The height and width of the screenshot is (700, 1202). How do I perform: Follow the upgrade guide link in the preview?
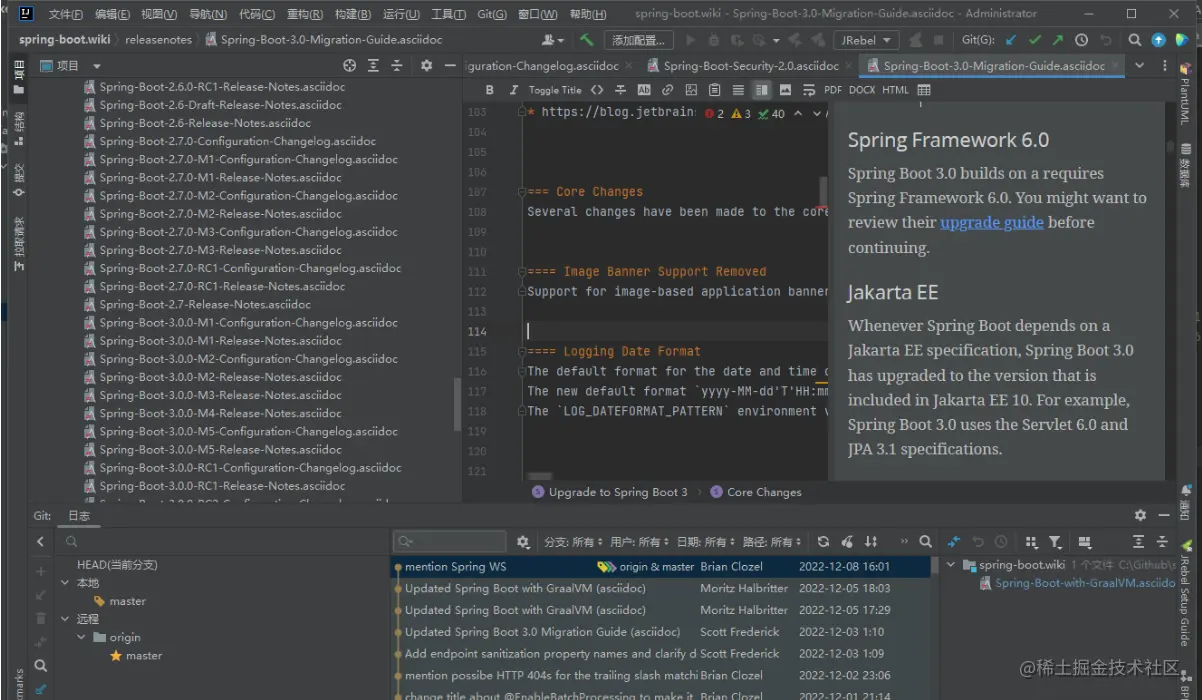pos(991,223)
